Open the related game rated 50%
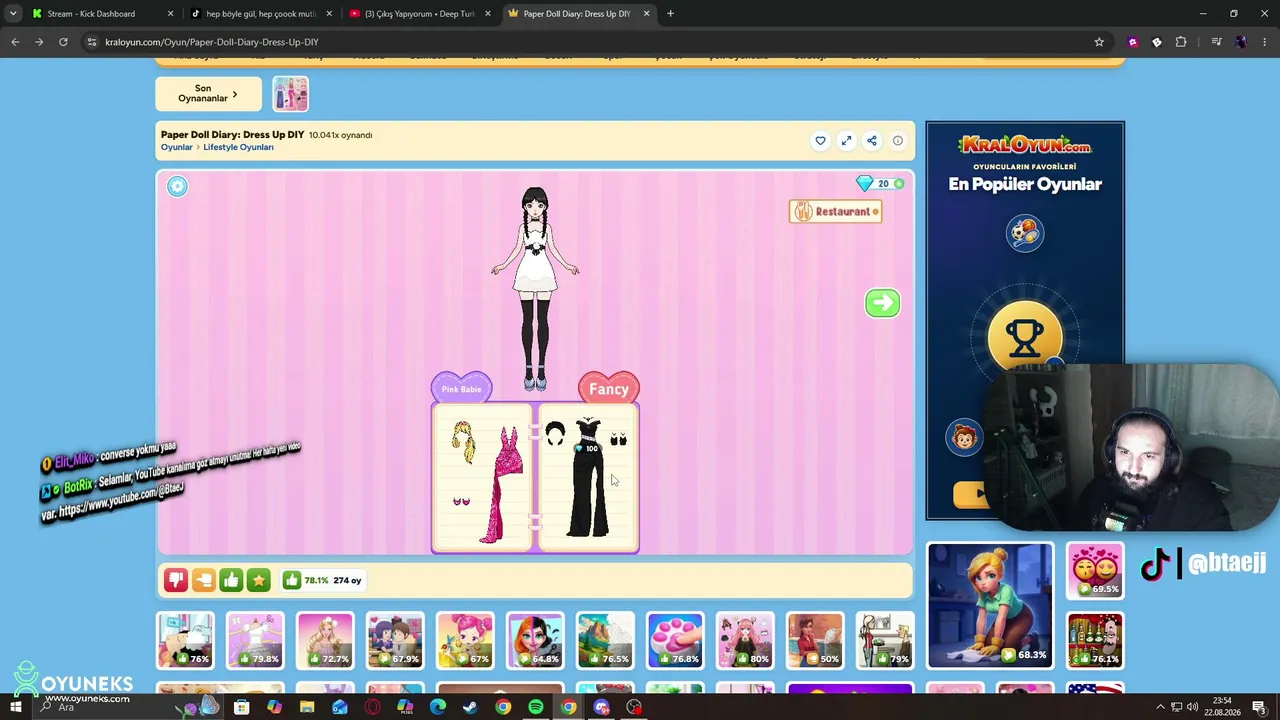This screenshot has width=1280, height=720. [815, 640]
